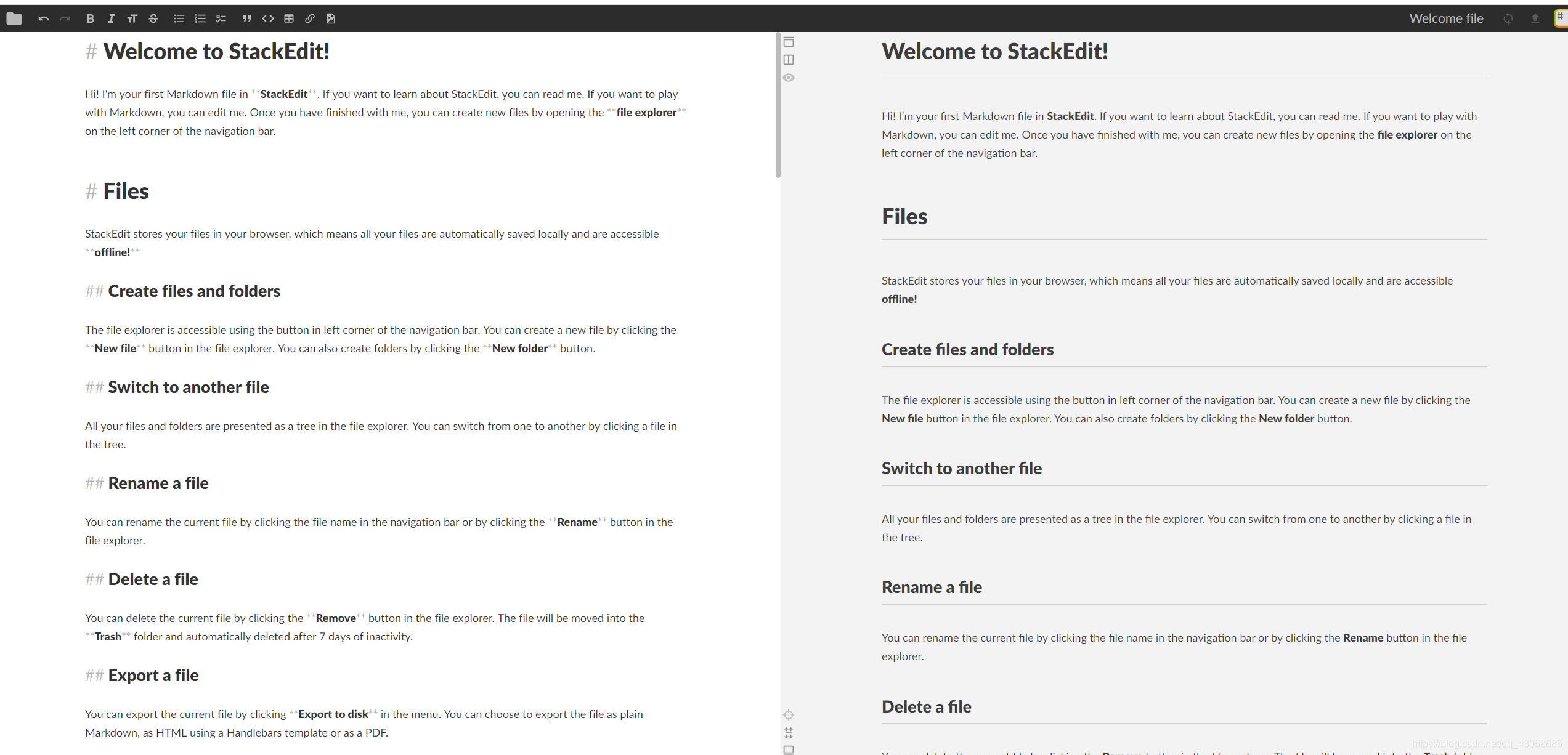The image size is (1568, 755).
Task: Insert a check list
Action: click(x=221, y=18)
